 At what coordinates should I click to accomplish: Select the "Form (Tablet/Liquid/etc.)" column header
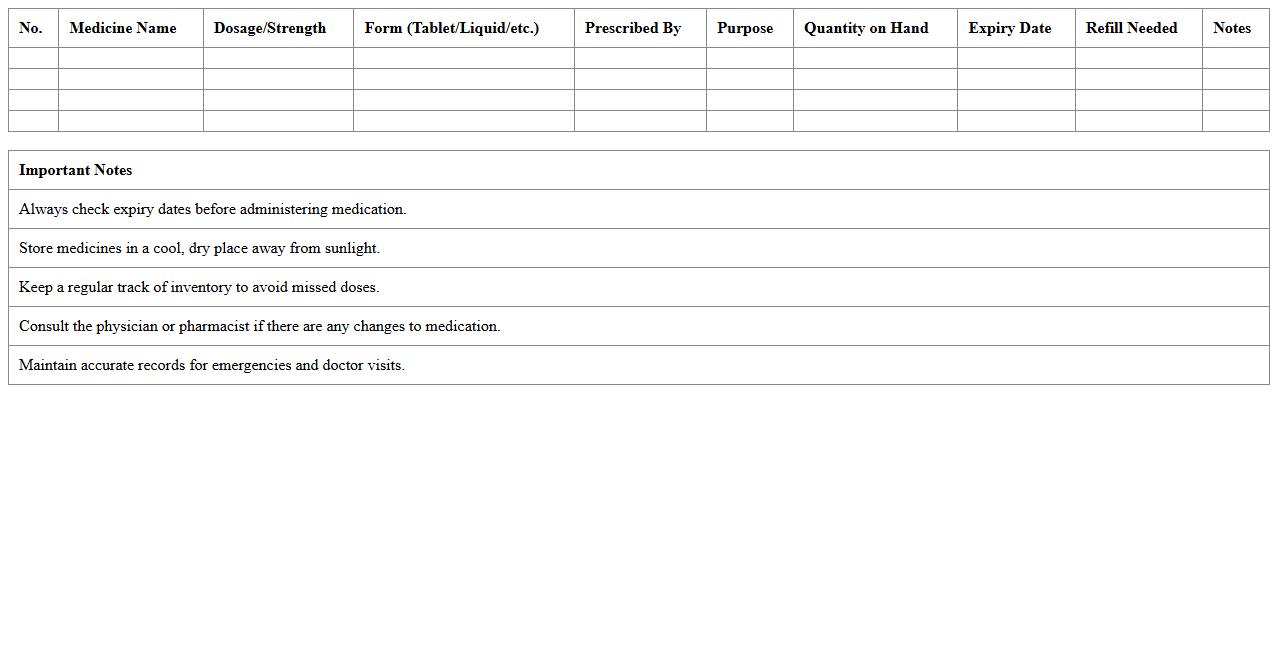coord(452,28)
